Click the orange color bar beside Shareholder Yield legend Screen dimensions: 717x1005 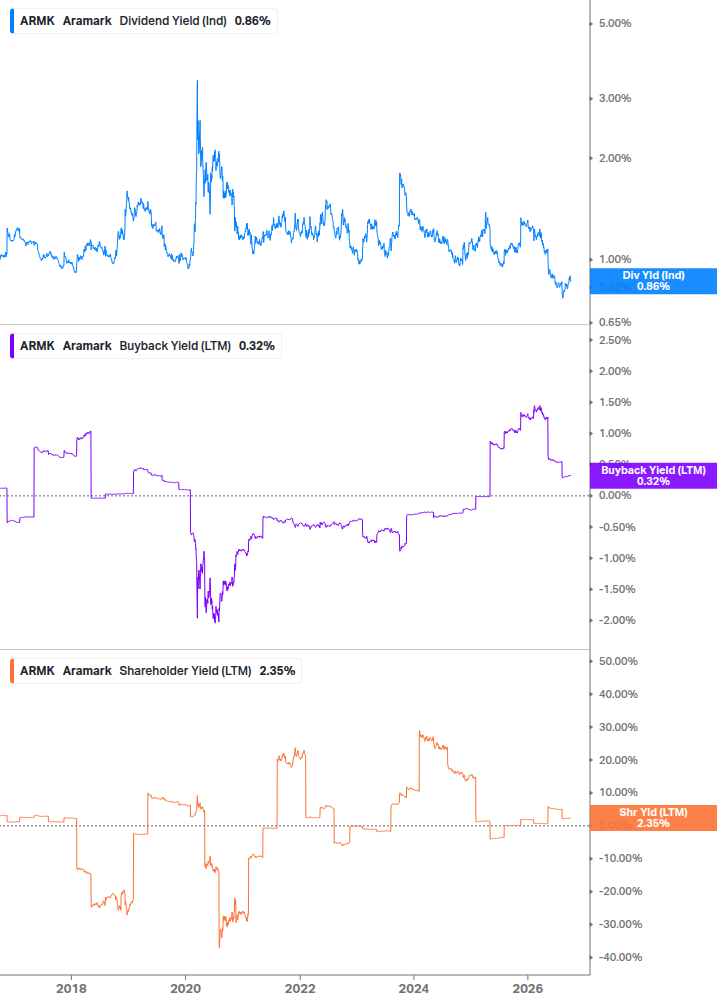point(12,671)
